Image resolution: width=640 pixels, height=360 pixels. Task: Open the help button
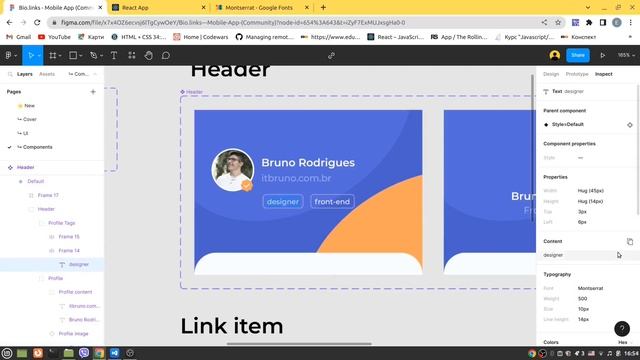(x=622, y=329)
